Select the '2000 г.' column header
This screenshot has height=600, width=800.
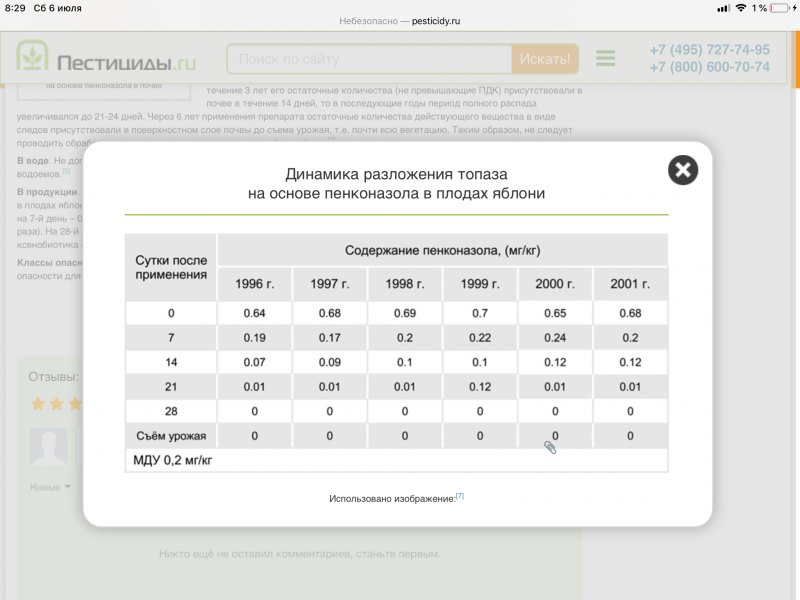click(x=555, y=284)
